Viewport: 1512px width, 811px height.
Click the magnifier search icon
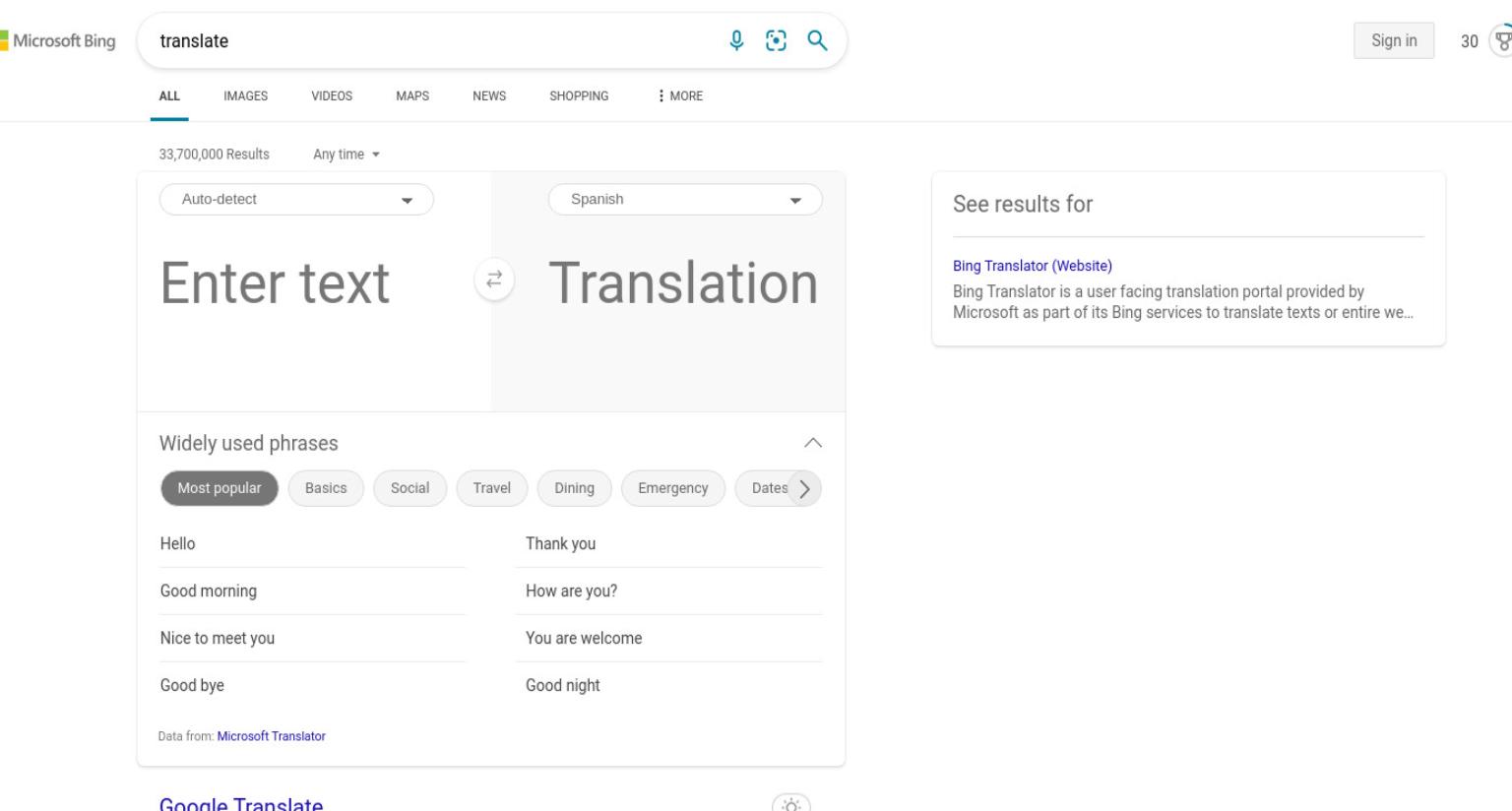(x=817, y=40)
